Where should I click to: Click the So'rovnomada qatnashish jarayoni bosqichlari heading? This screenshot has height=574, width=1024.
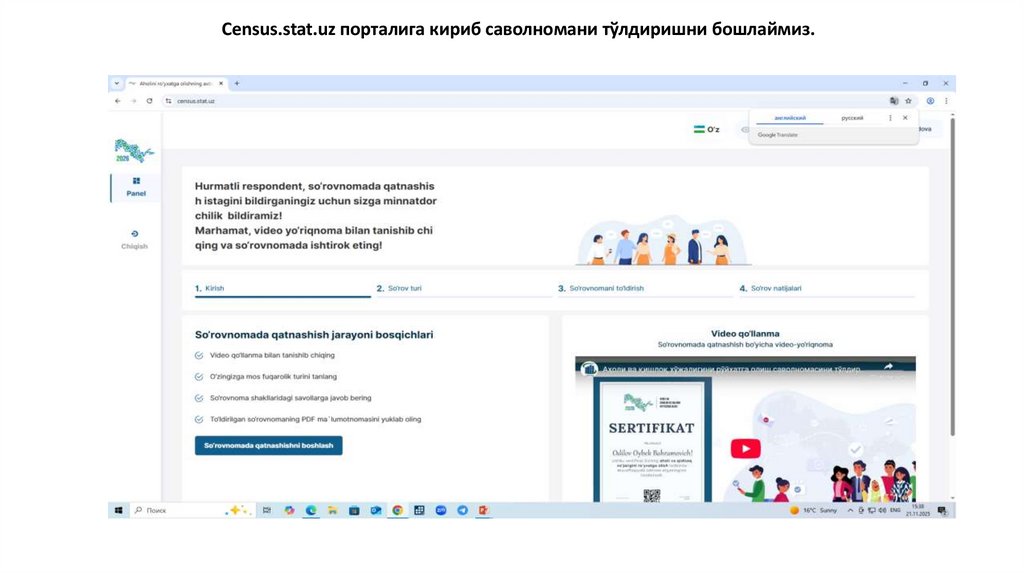pos(313,334)
